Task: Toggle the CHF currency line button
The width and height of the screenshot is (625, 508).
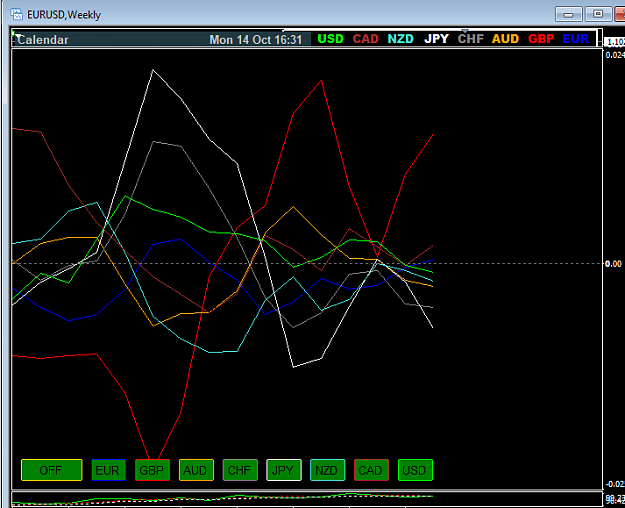Action: point(240,470)
